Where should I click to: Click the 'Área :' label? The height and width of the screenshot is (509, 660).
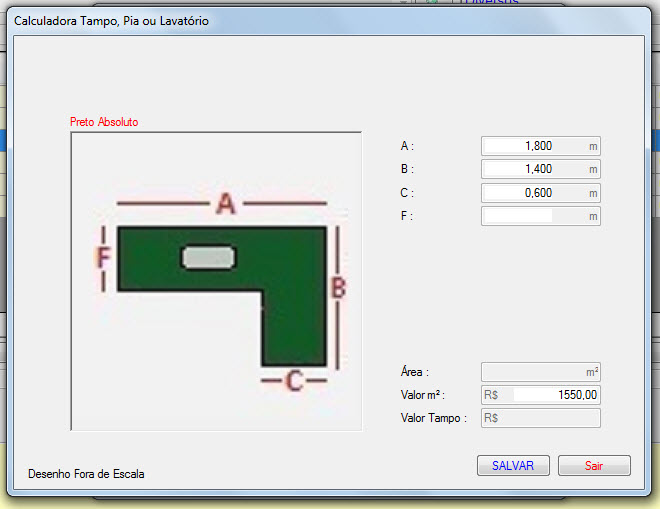(415, 372)
